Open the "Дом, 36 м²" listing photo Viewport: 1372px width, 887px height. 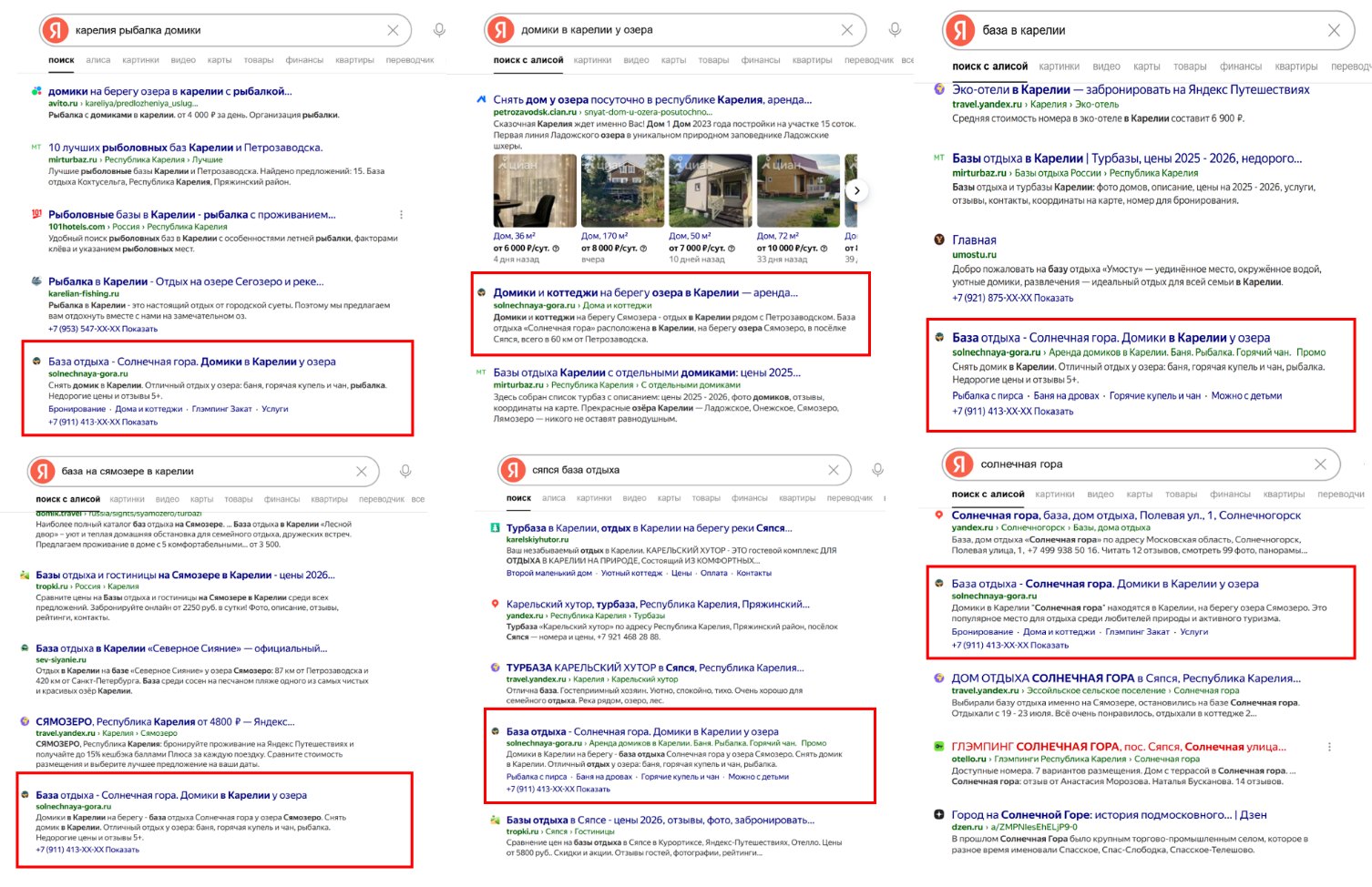[535, 190]
